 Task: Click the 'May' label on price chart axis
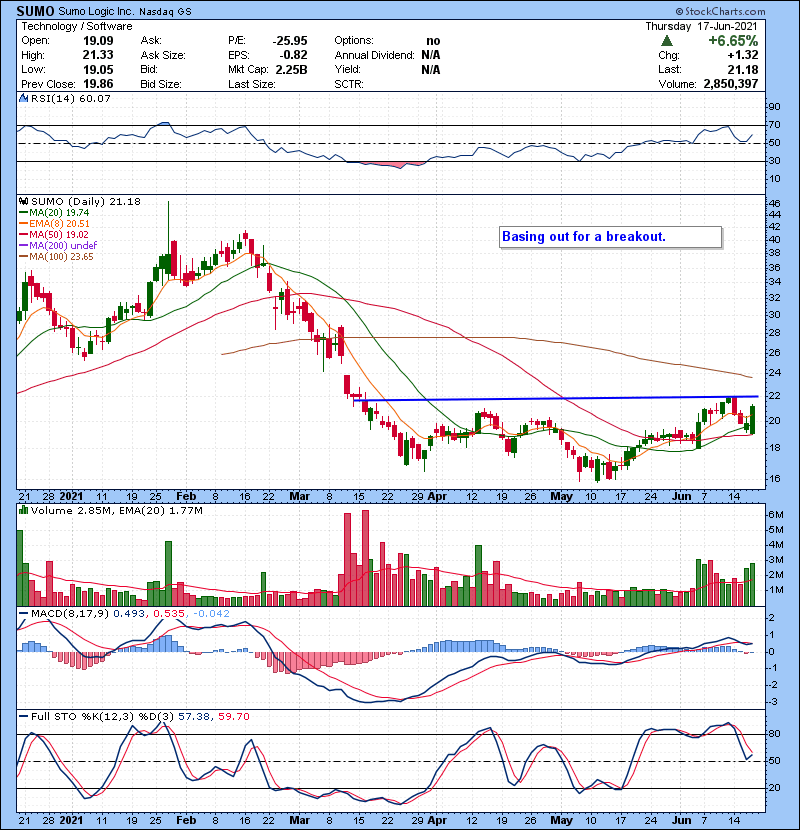[x=561, y=496]
